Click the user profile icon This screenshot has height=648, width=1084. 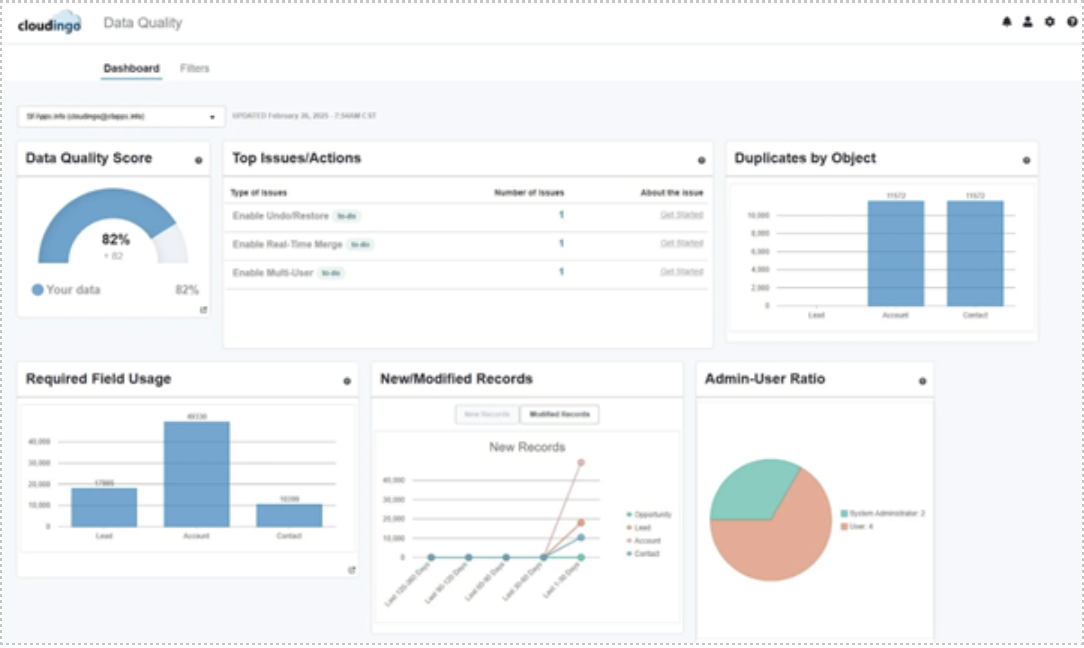[x=1027, y=22]
